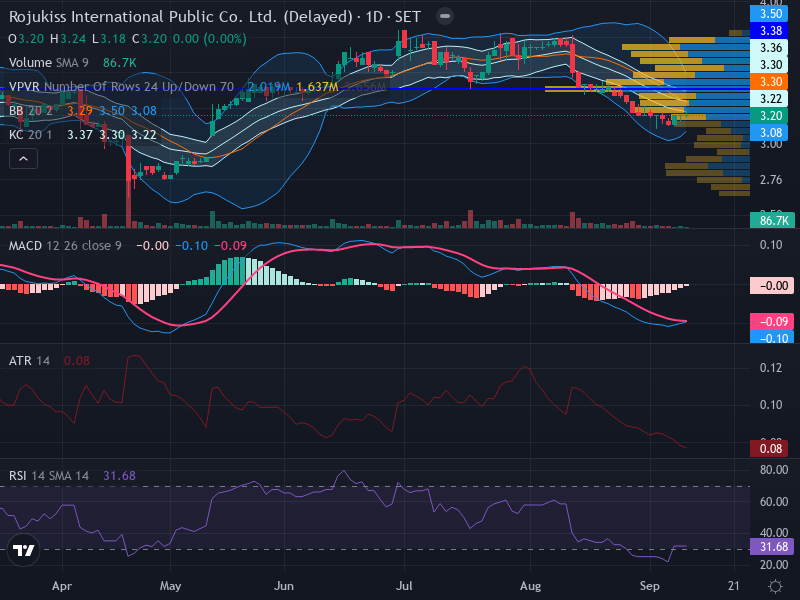800x600 pixels.
Task: Select the RSI 14 SMA 14 label
Action: point(48,476)
